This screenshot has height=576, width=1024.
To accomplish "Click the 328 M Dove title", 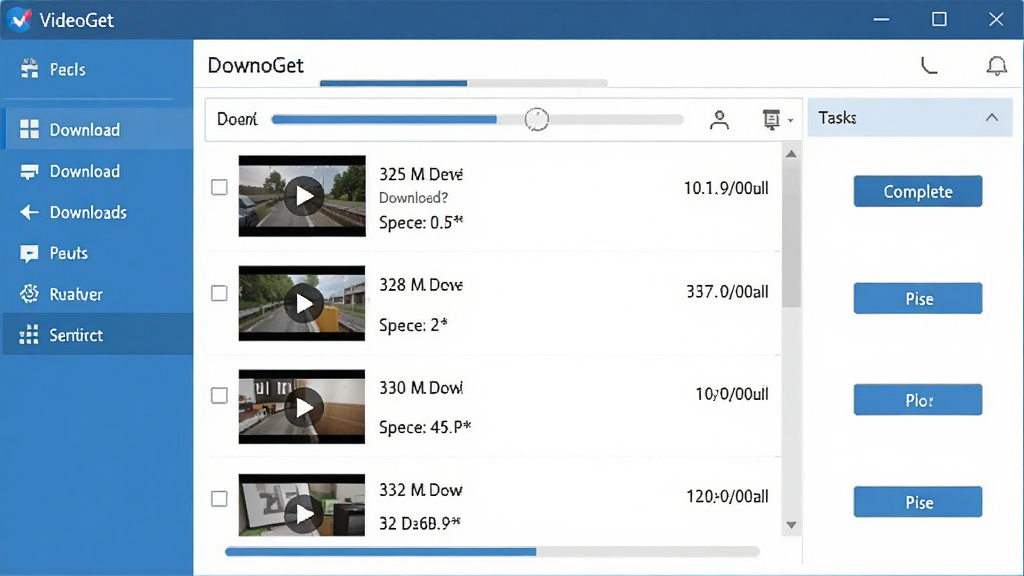I will pyautogui.click(x=421, y=285).
